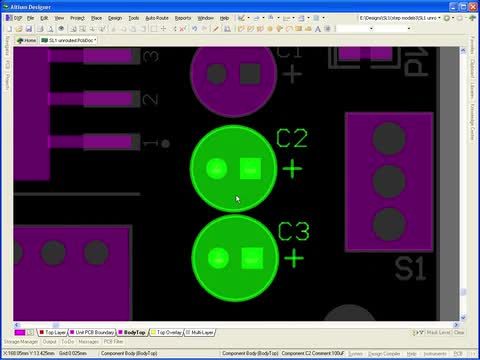Click the magenta current layer color swatch
480x360 pixels.
pos(20,332)
